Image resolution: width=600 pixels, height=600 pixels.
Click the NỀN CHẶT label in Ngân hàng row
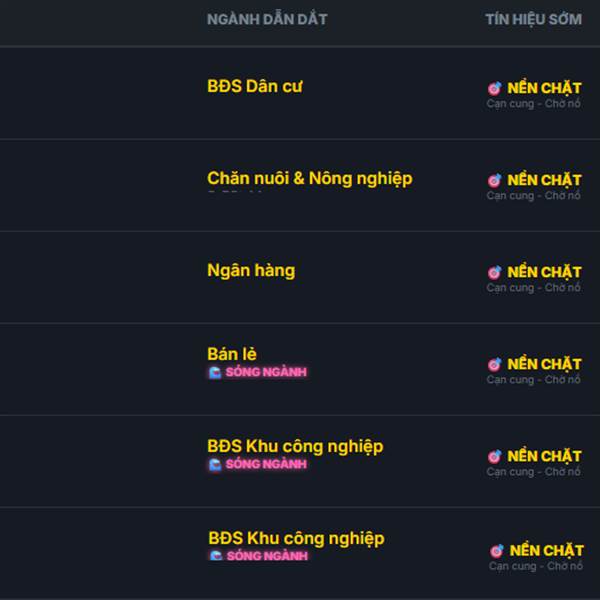pyautogui.click(x=544, y=272)
